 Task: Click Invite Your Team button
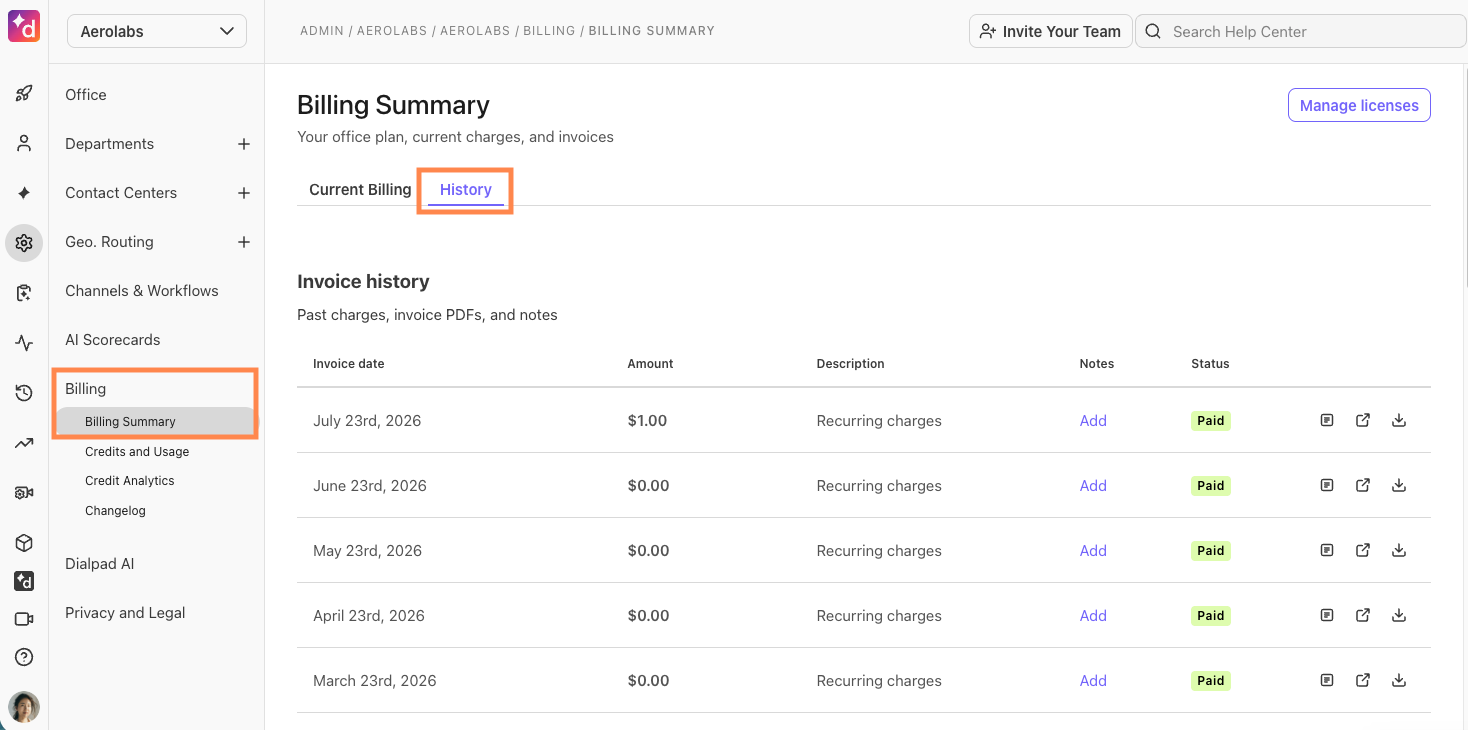(x=1051, y=31)
